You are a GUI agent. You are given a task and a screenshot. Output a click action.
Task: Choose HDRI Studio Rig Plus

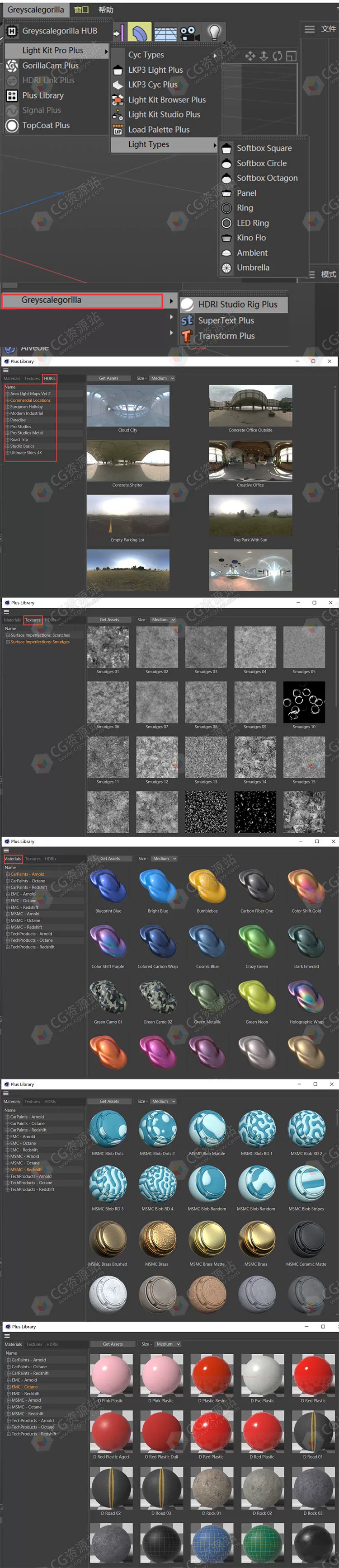coord(233,305)
